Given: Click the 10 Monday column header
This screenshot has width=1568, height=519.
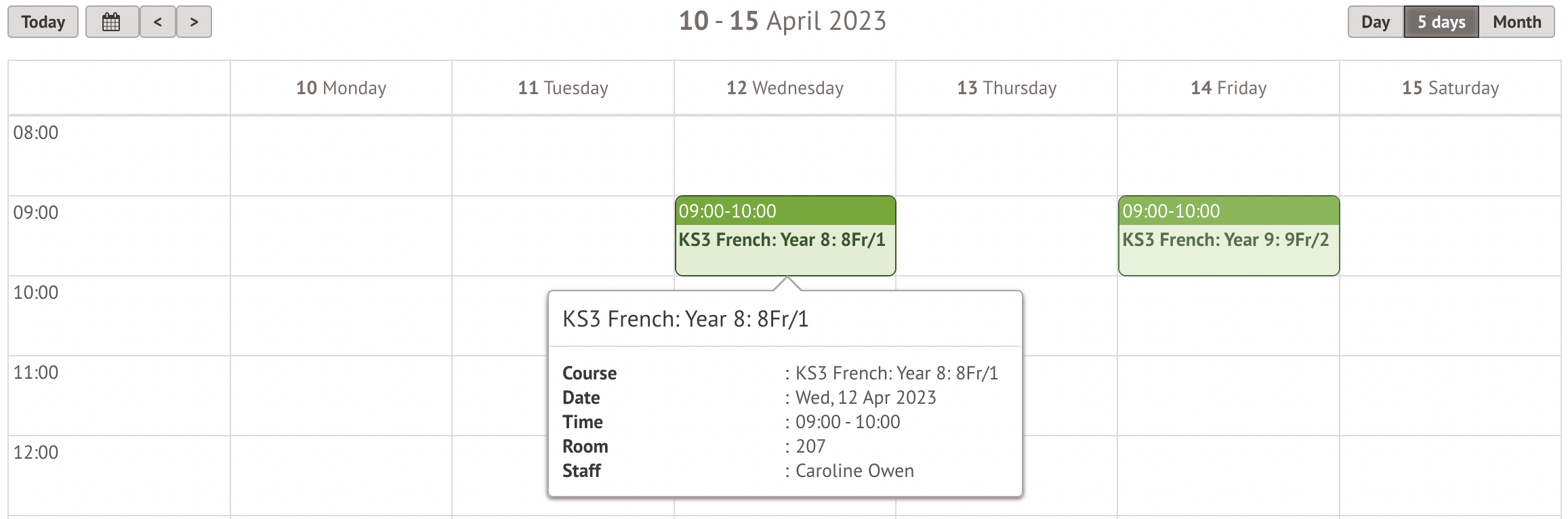Looking at the screenshot, I should tap(341, 88).
